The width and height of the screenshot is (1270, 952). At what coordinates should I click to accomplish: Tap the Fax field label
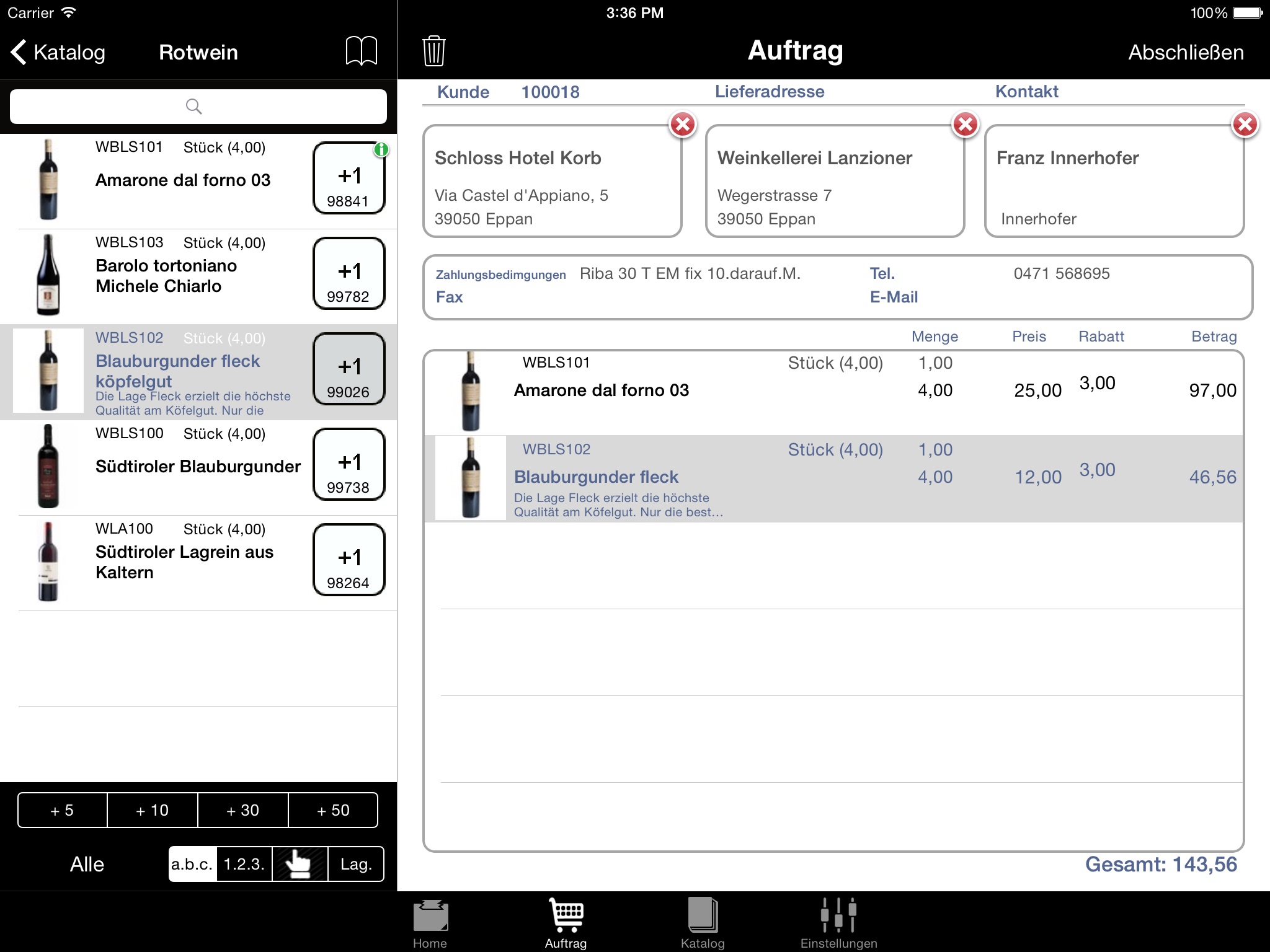tap(450, 297)
